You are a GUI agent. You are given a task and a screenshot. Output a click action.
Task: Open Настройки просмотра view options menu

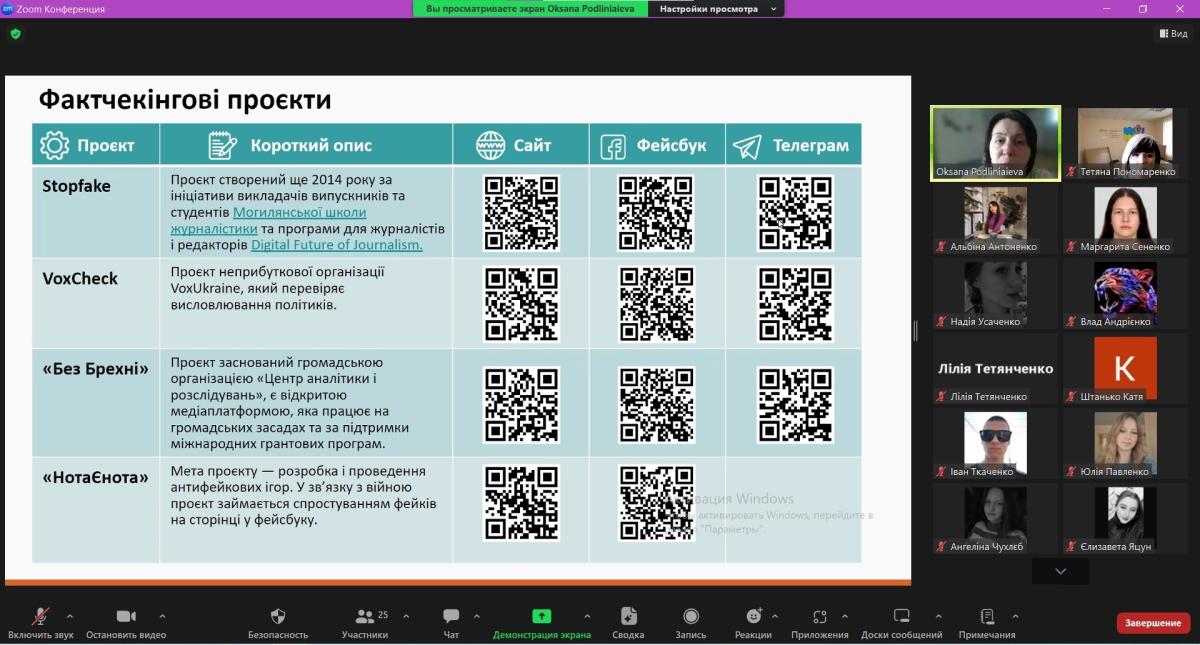[715, 9]
